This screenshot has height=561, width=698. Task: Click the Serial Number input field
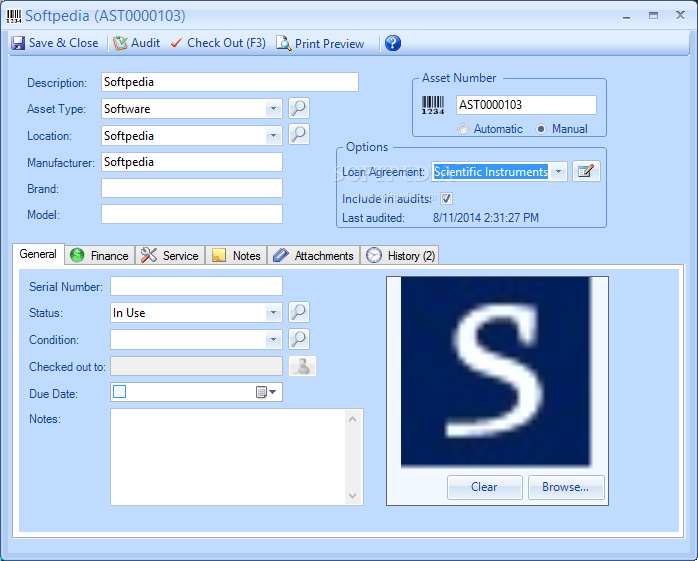click(196, 286)
